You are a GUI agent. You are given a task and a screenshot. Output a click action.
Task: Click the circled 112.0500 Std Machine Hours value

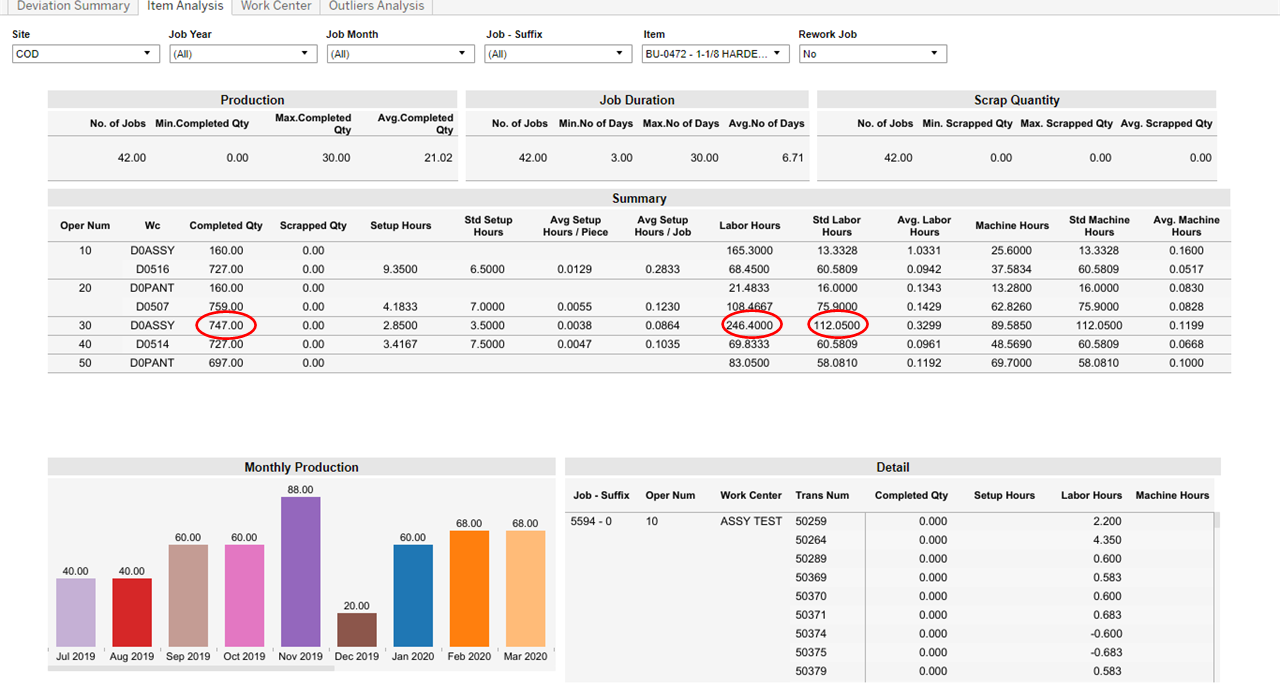[837, 325]
